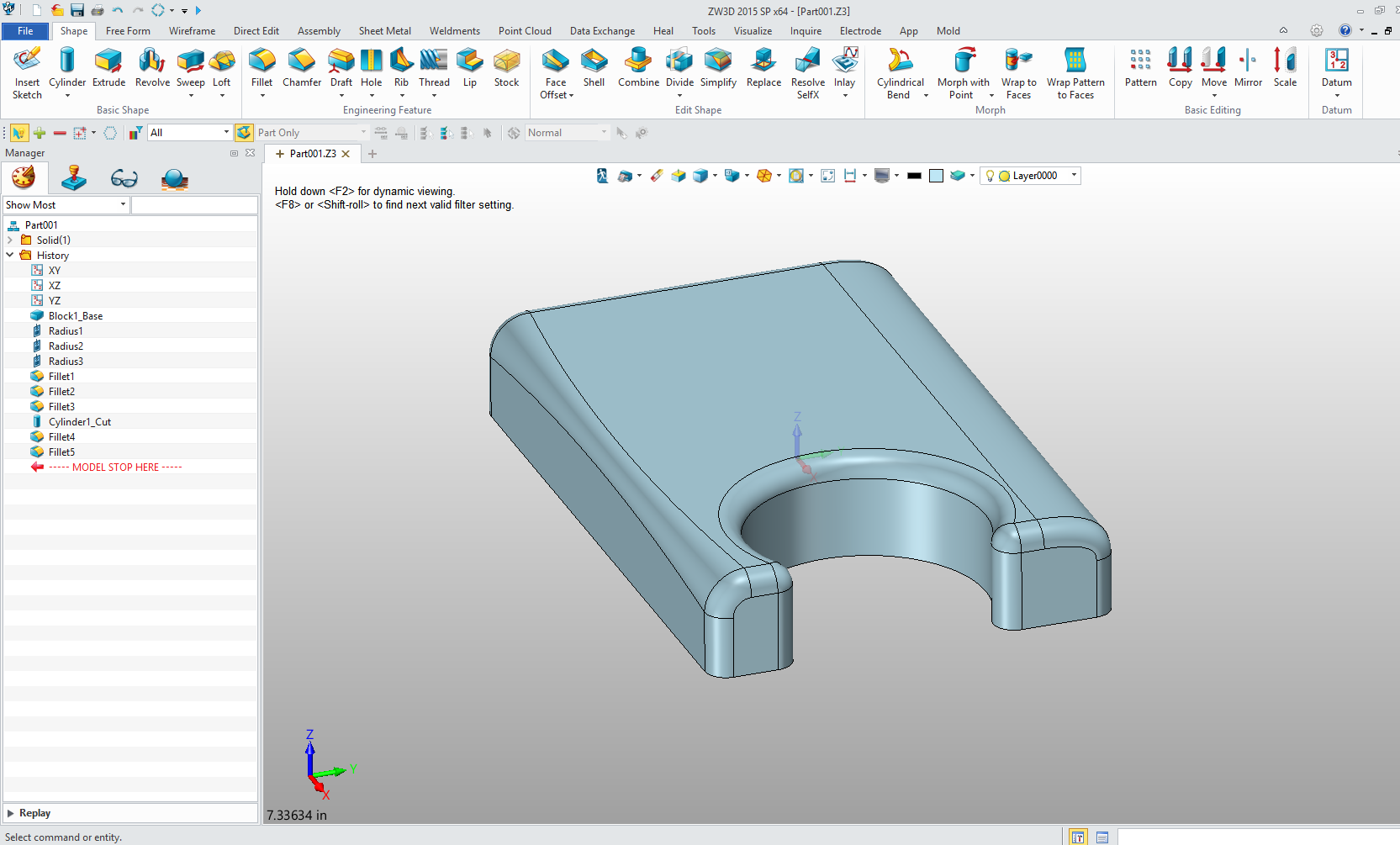
Task: Click the Combine tool
Action: click(x=638, y=67)
